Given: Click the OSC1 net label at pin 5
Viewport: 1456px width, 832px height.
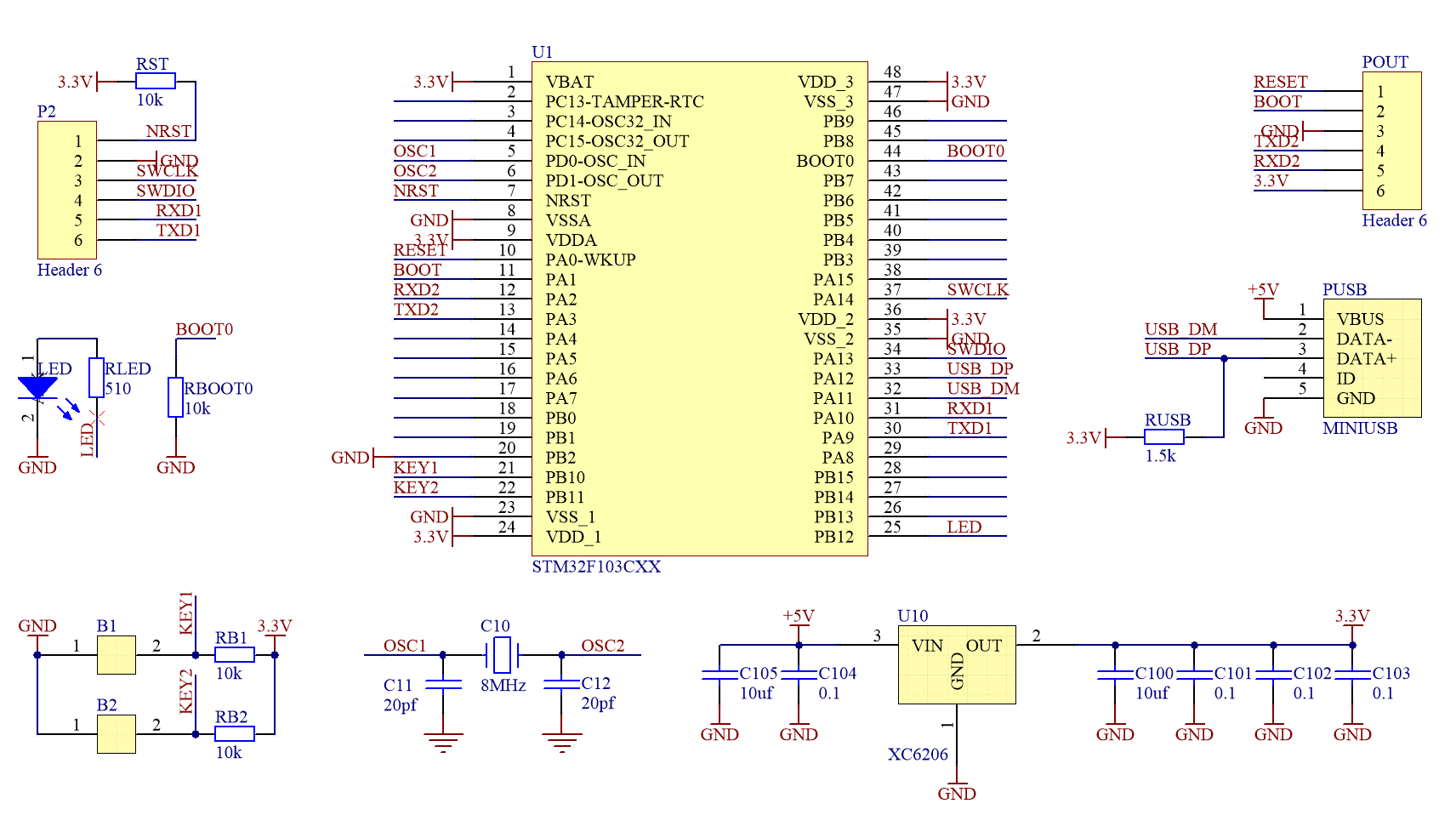Looking at the screenshot, I should click(x=414, y=151).
